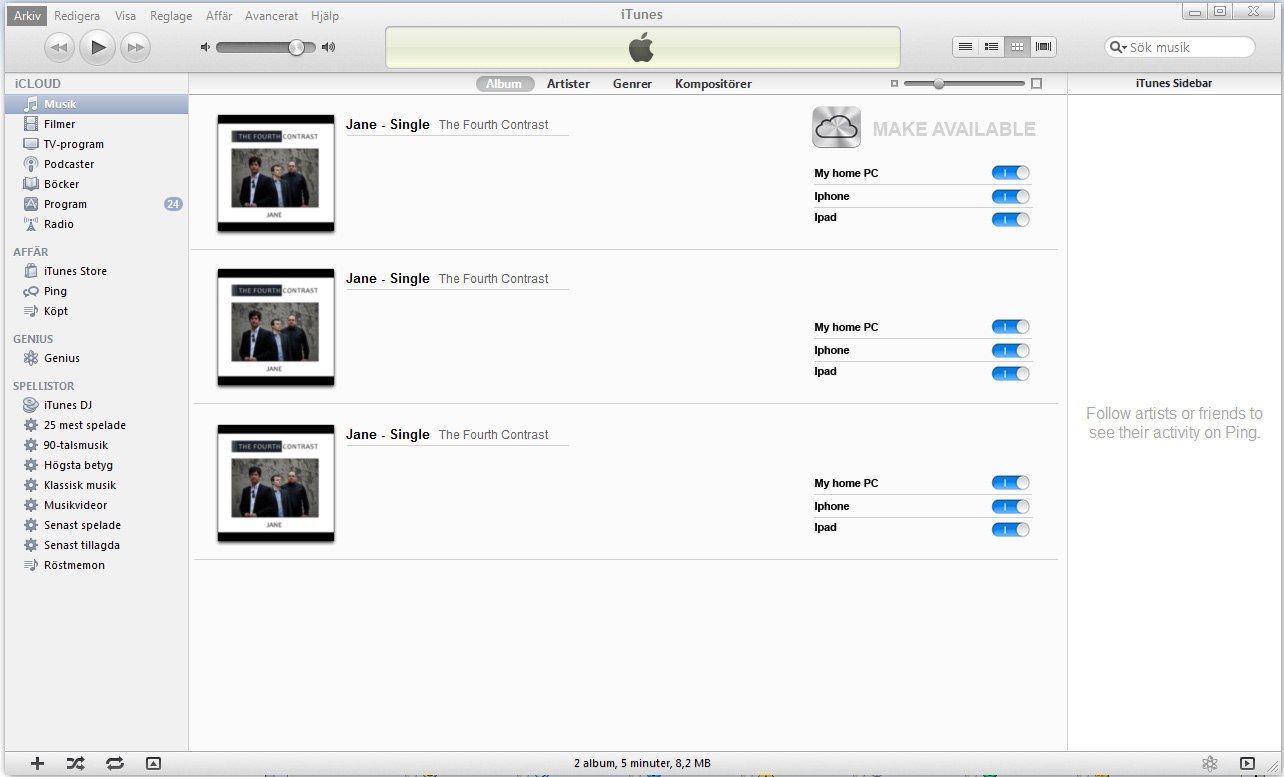Open the Avancerat menu
1284x777 pixels.
click(x=271, y=15)
